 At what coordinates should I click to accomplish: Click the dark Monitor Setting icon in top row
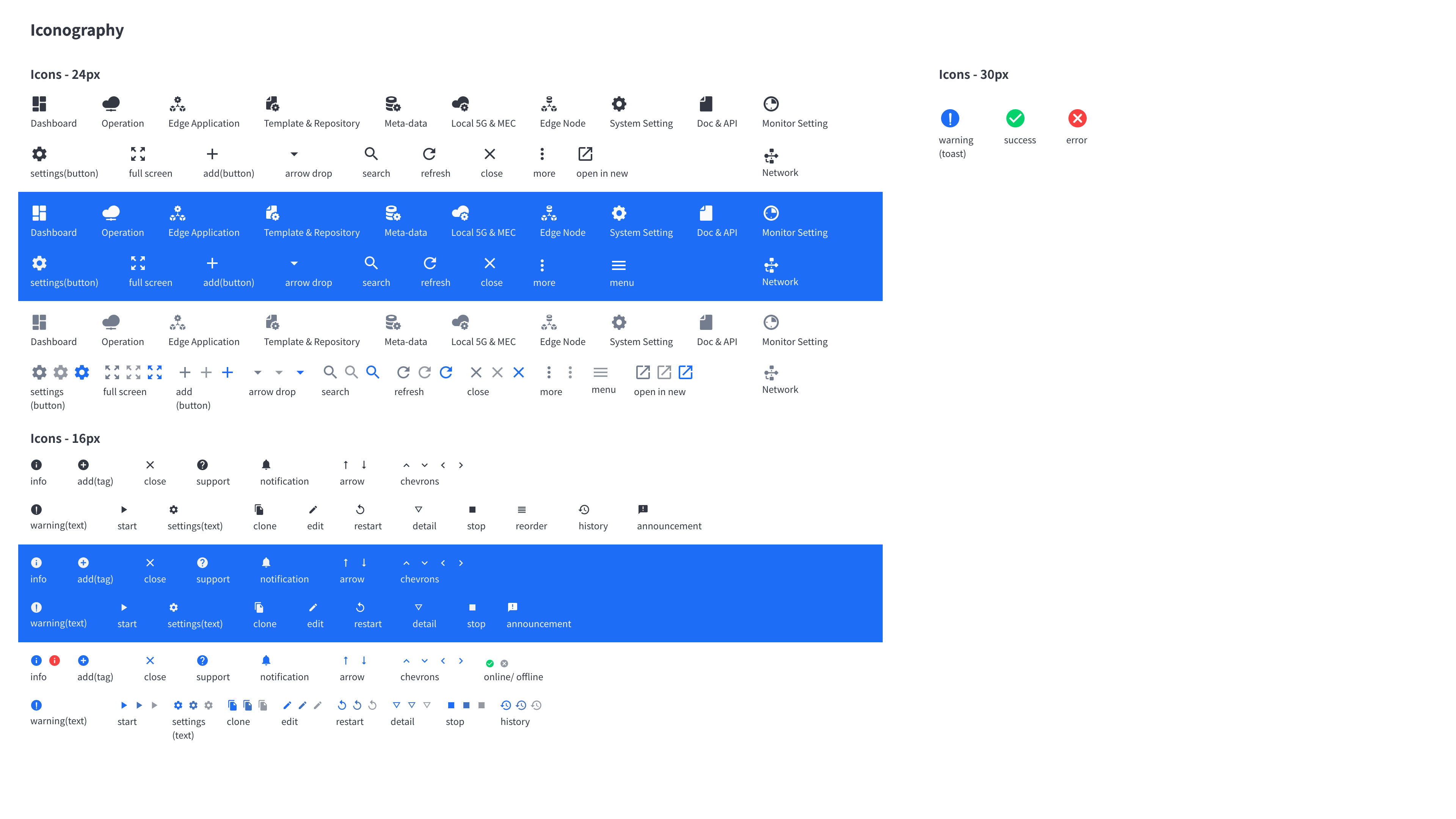771,104
